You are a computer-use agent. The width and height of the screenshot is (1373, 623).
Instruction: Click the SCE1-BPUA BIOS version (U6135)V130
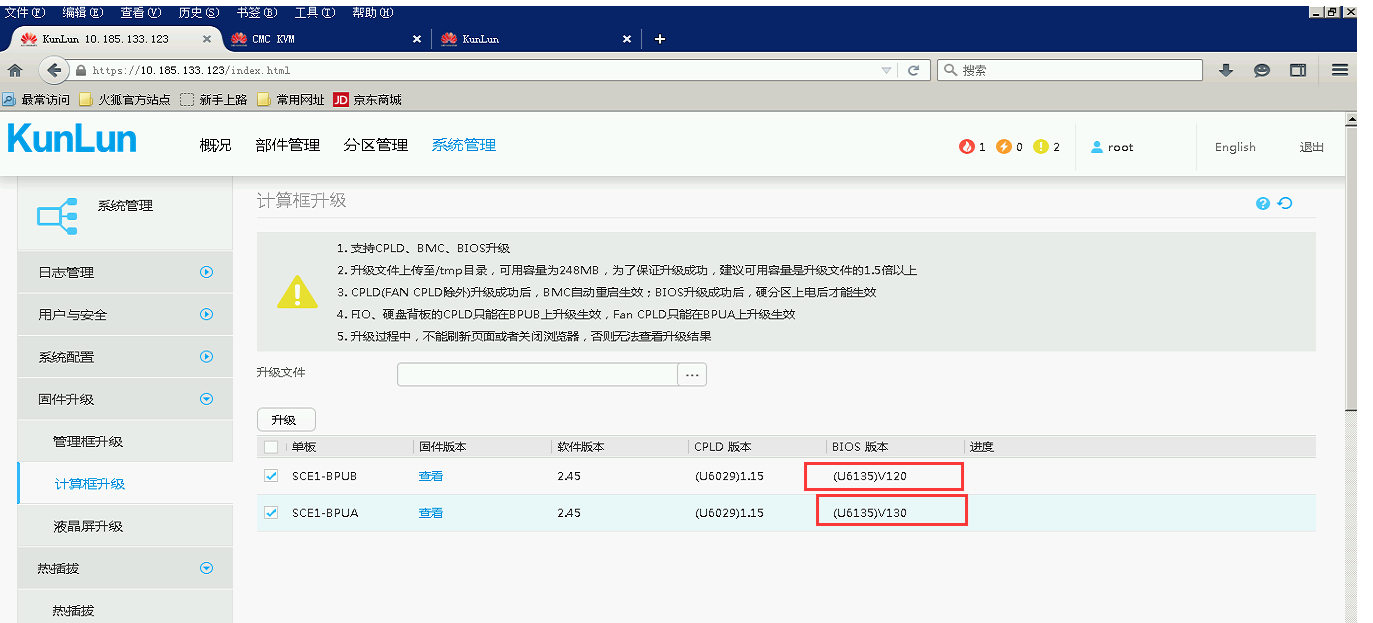click(x=869, y=513)
